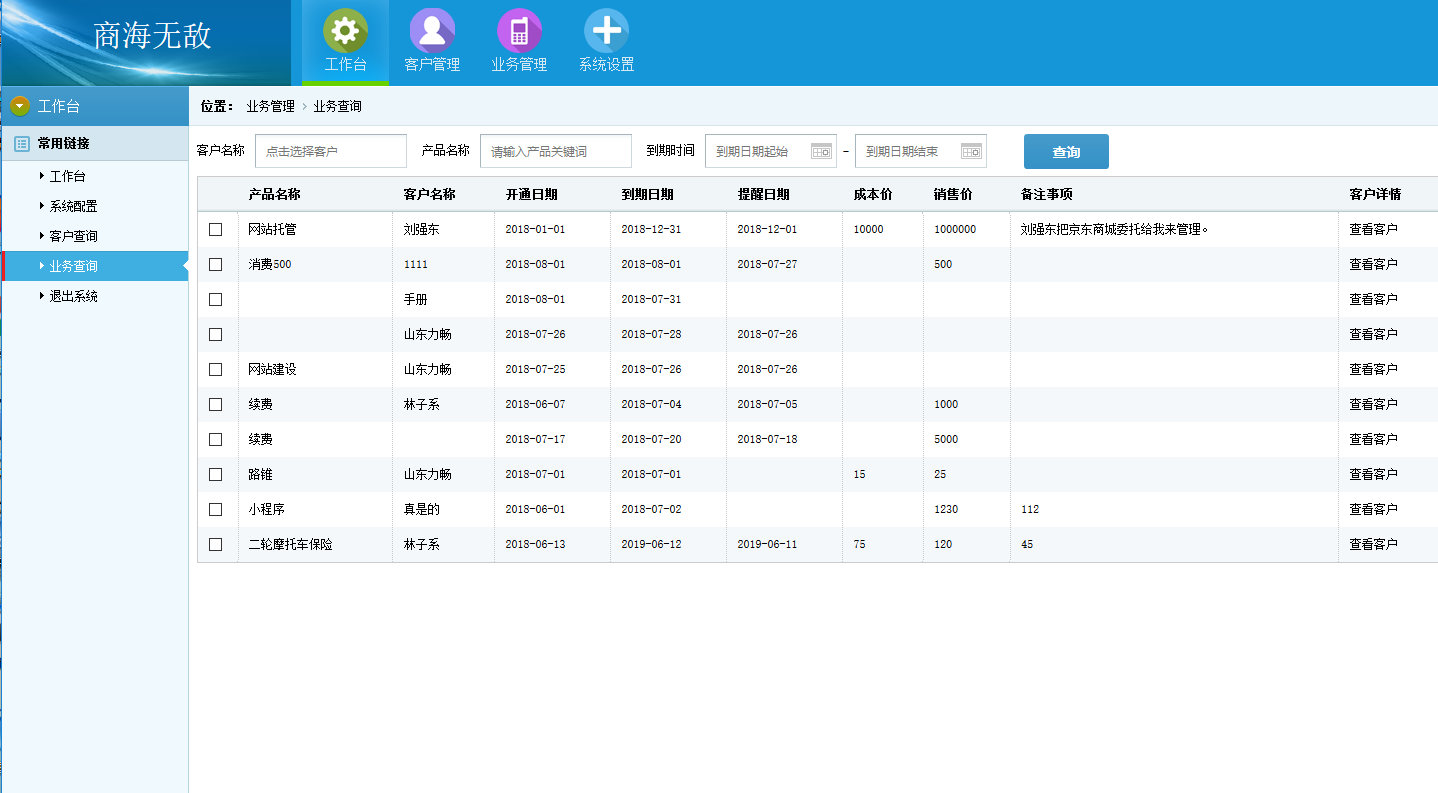Open 查看客户 link for 网站托管 row
The width and height of the screenshot is (1438, 793).
tap(1373, 230)
